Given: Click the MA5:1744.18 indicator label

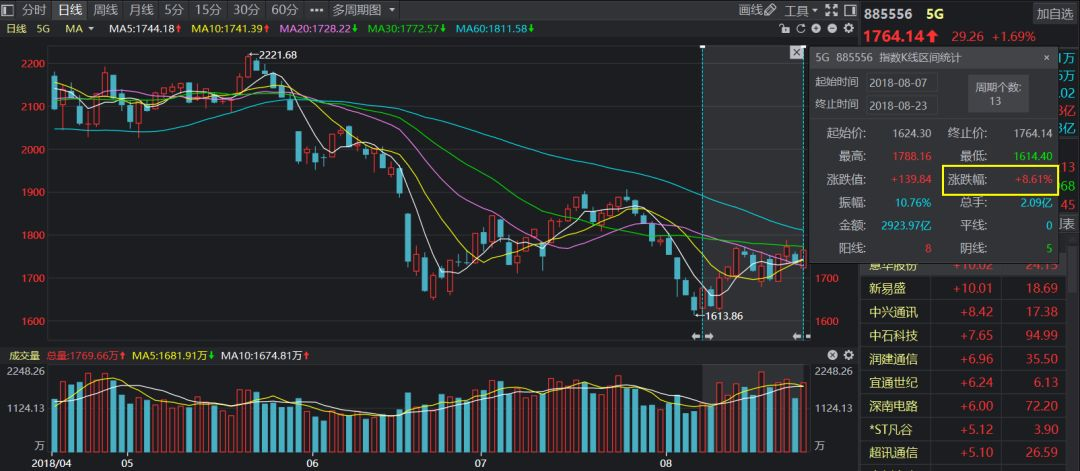Looking at the screenshot, I should tap(145, 28).
